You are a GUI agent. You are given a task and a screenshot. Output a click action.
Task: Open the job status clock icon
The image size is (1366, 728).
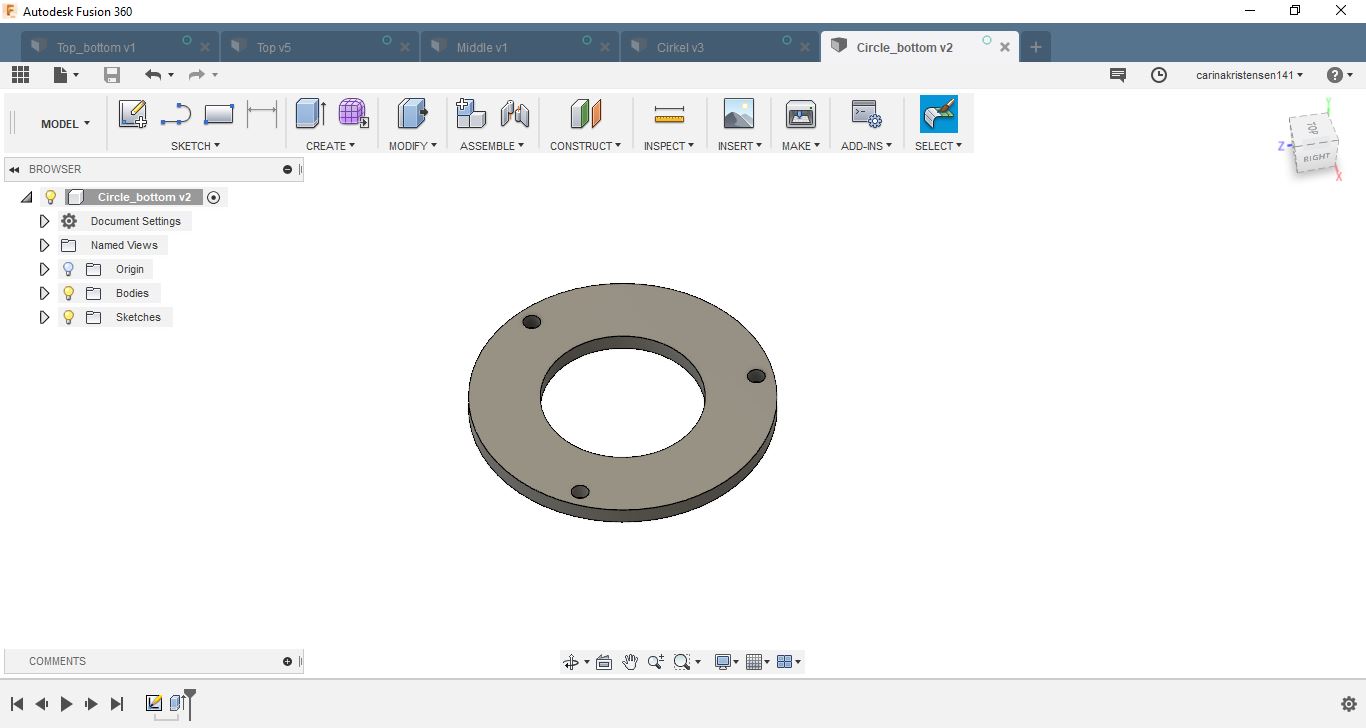point(1159,75)
